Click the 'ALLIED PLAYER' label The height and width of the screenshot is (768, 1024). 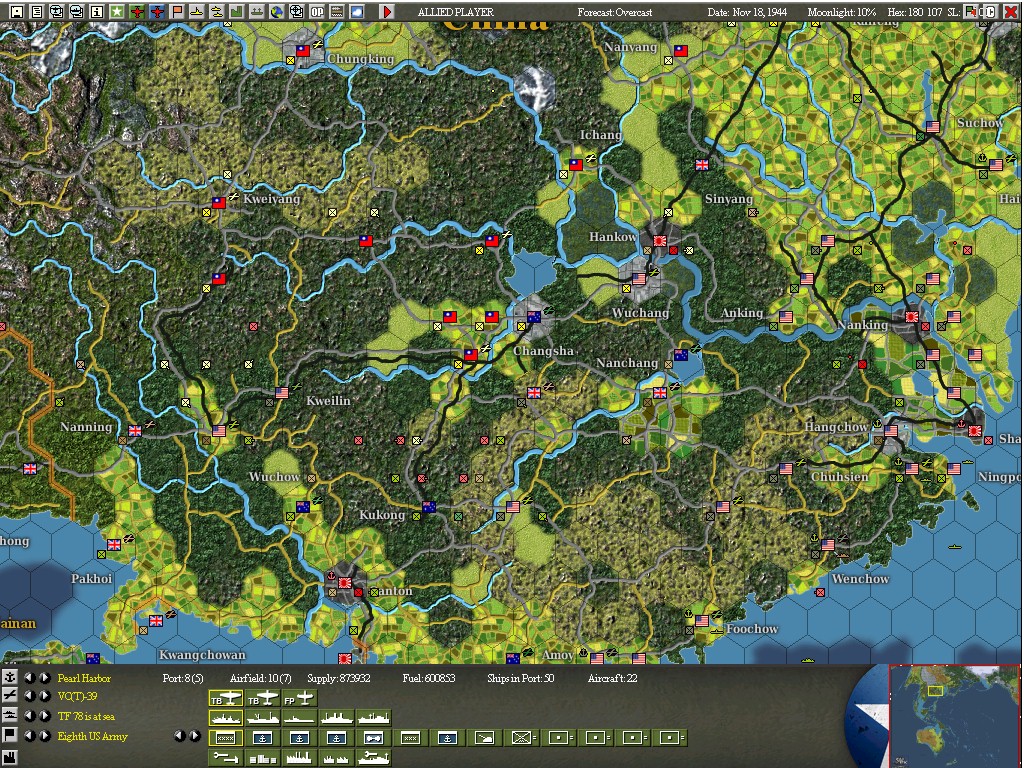(x=455, y=12)
